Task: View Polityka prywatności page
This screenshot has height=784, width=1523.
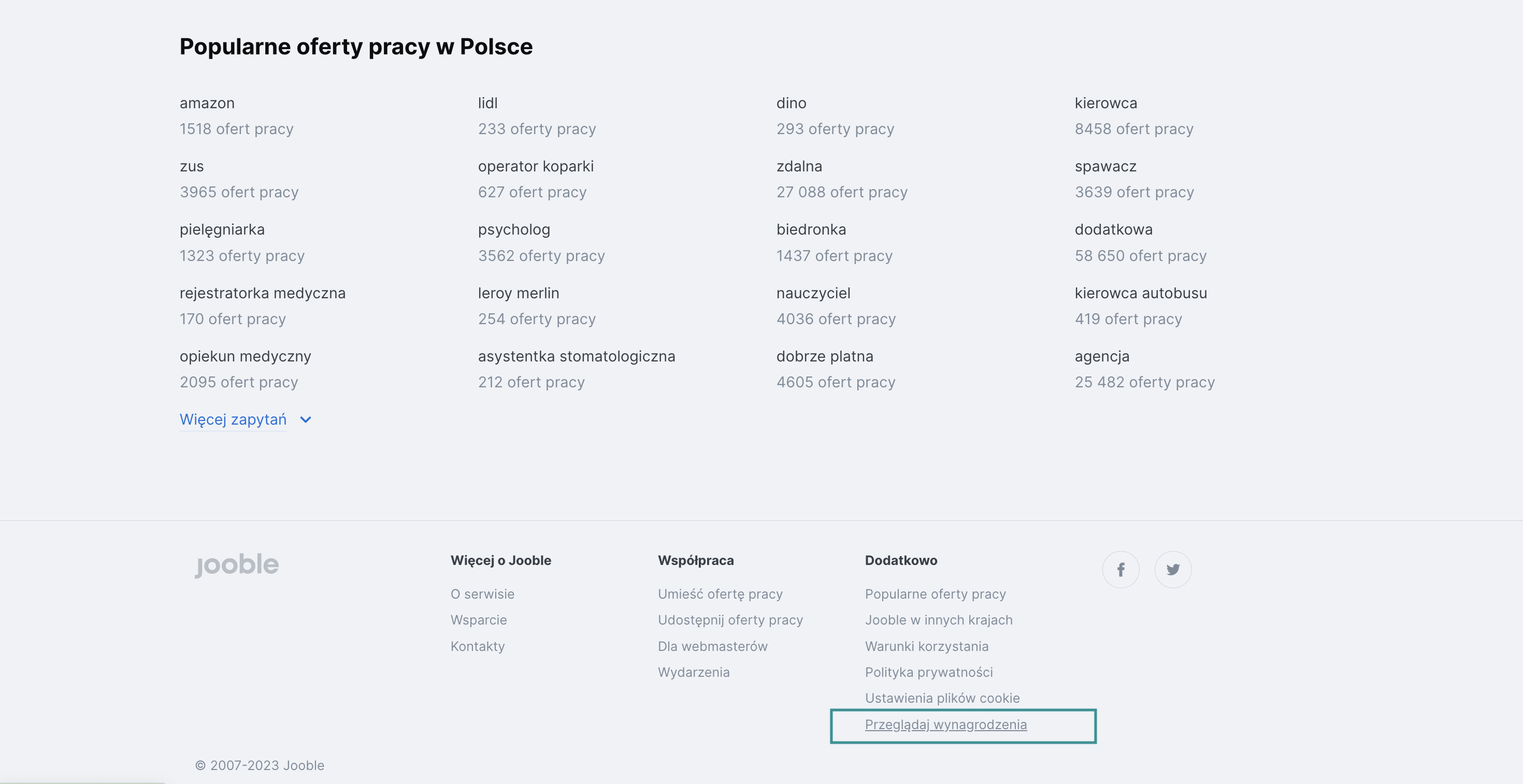Action: click(928, 672)
